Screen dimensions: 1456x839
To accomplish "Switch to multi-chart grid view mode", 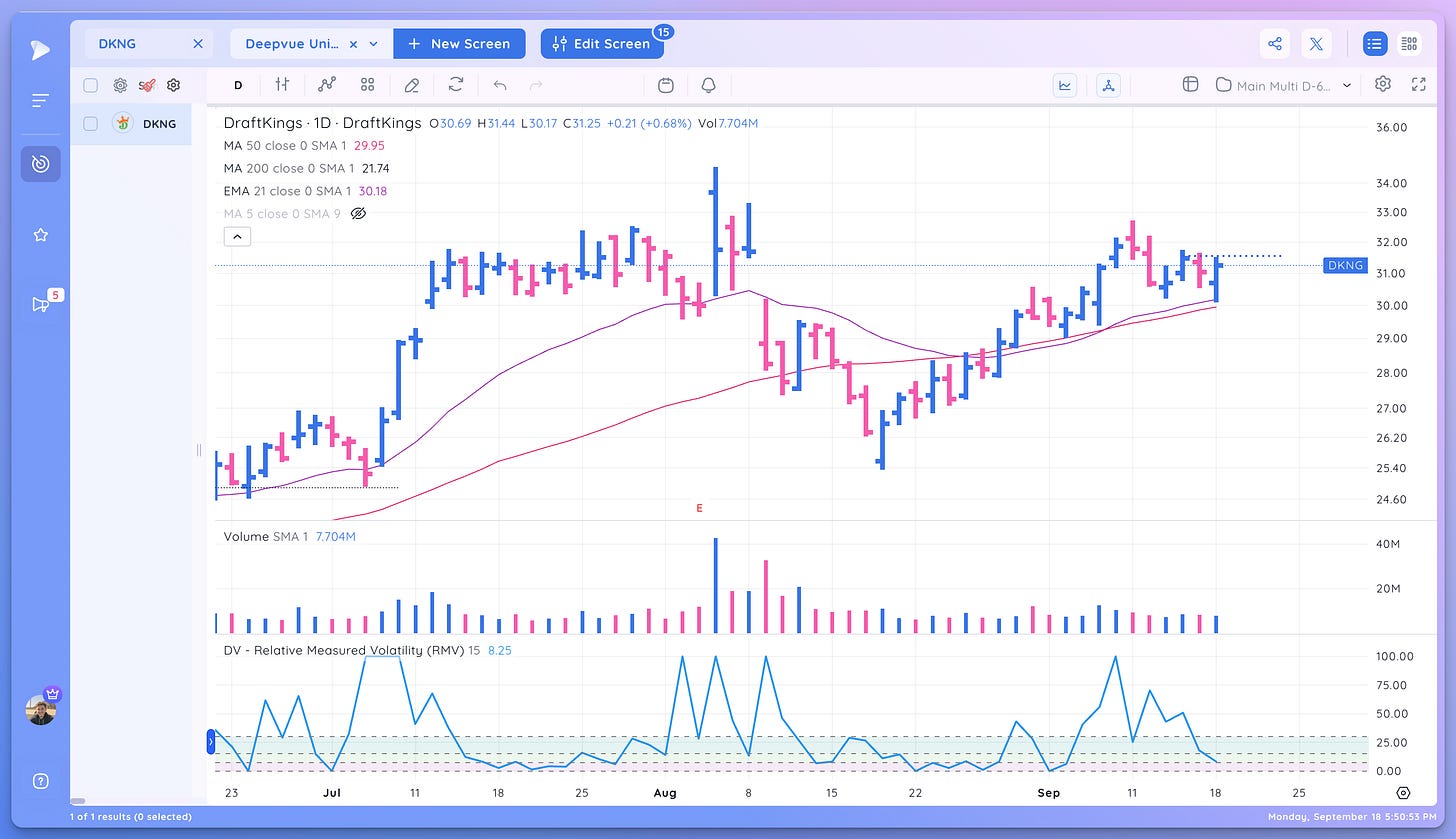I will point(1409,44).
